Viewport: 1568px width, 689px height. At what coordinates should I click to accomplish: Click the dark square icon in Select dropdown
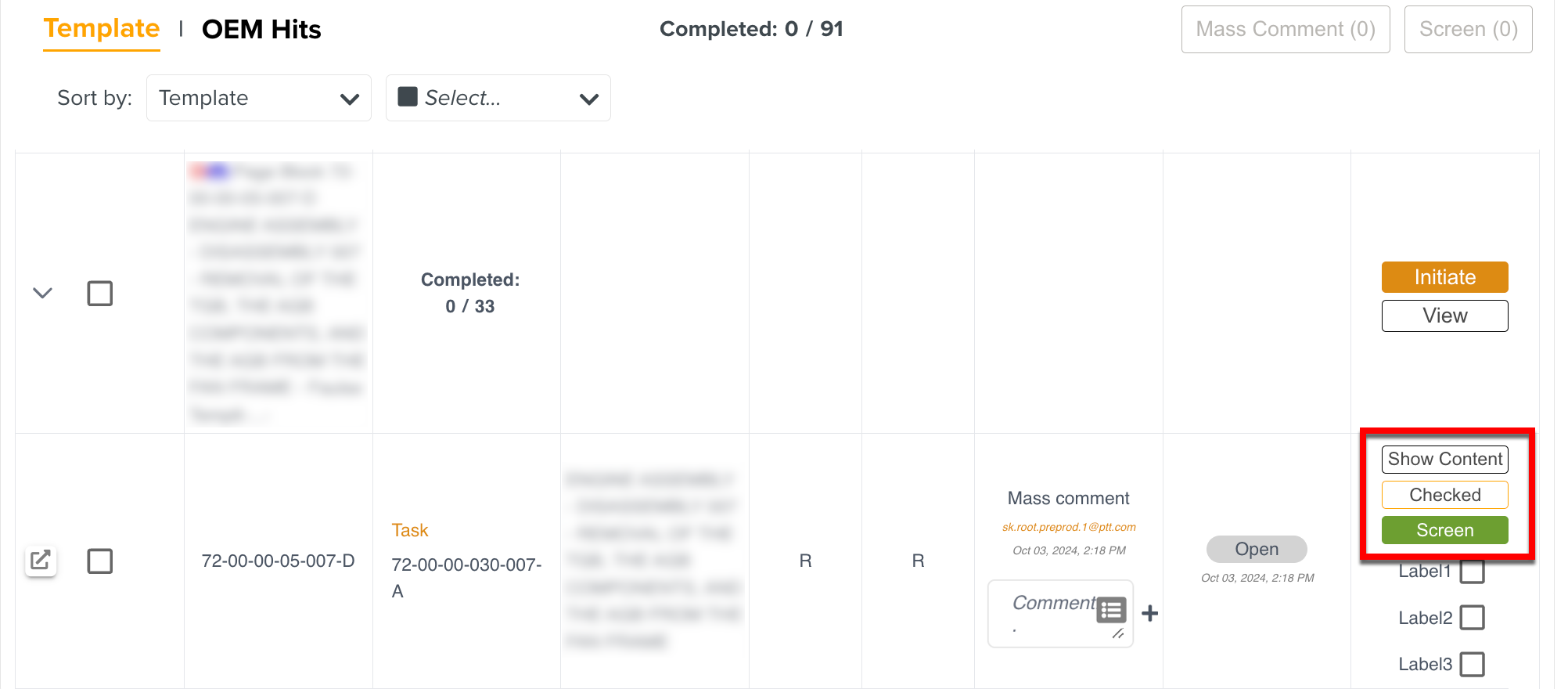point(407,96)
